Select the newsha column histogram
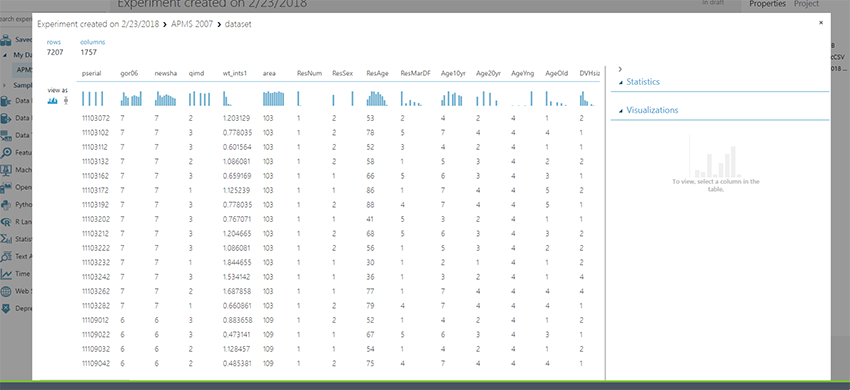This screenshot has height=390, width=850. (166, 99)
